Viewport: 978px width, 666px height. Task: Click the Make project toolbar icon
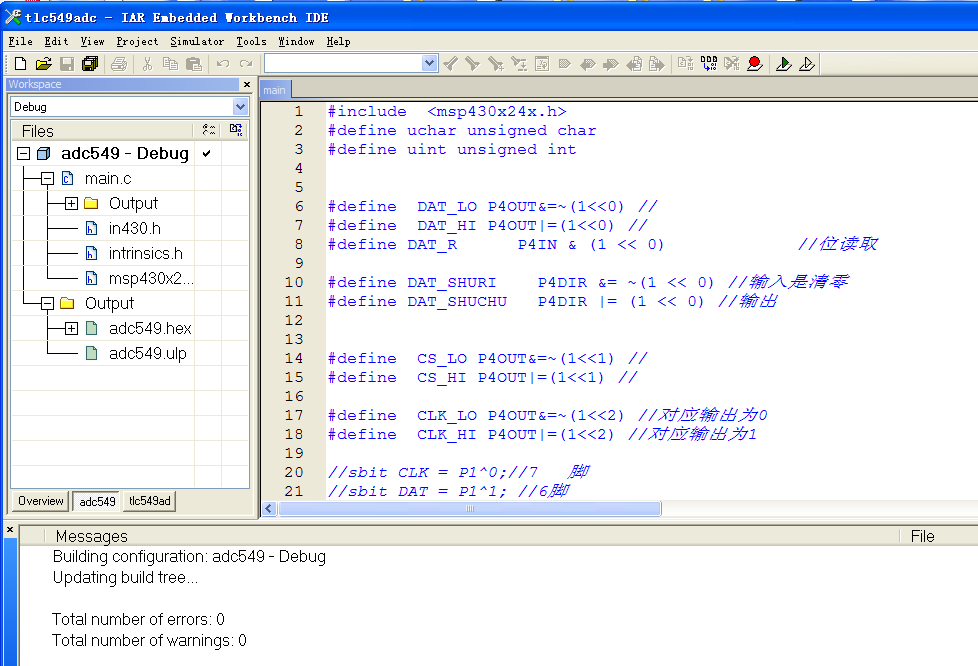click(x=710, y=63)
